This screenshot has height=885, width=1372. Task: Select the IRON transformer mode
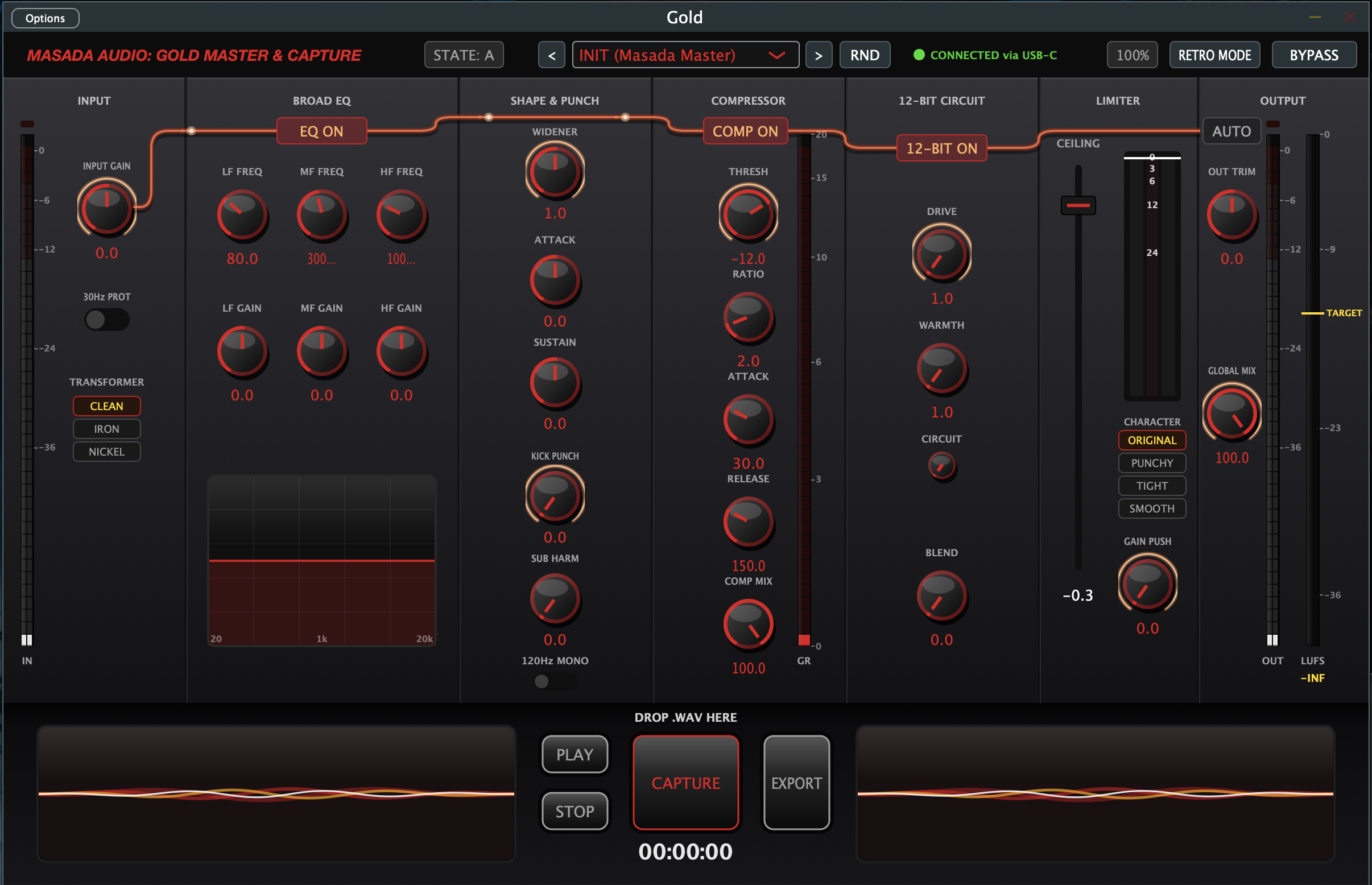tap(106, 429)
